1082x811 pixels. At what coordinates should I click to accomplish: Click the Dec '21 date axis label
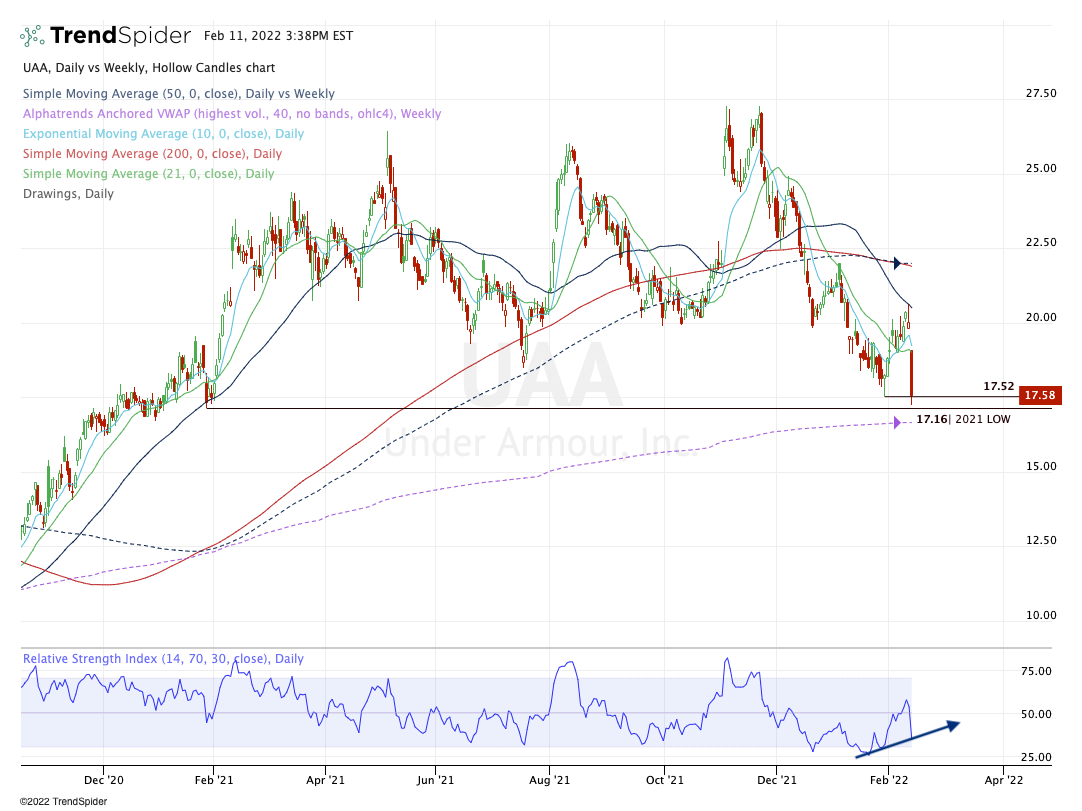[776, 780]
